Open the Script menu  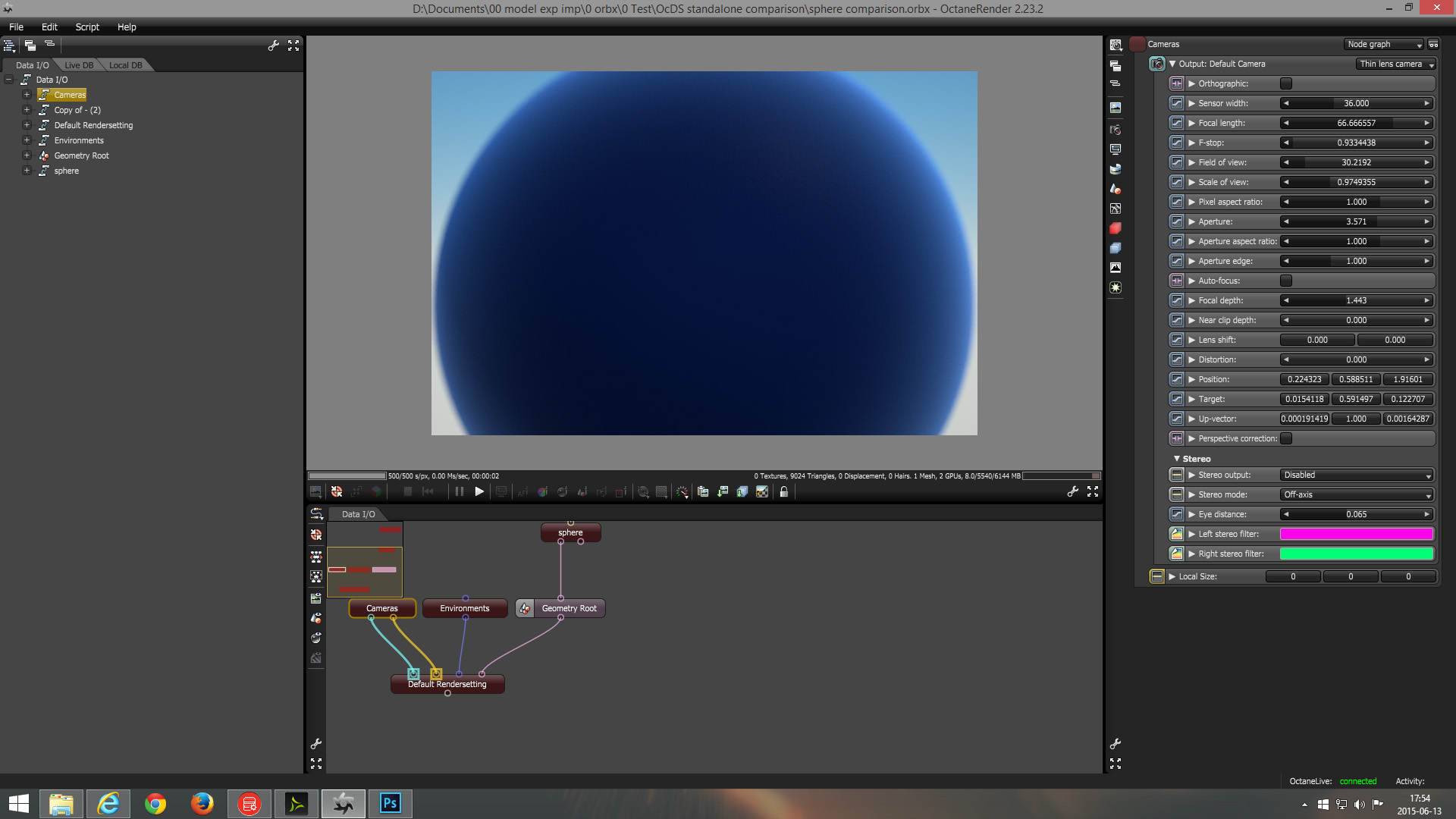87,27
